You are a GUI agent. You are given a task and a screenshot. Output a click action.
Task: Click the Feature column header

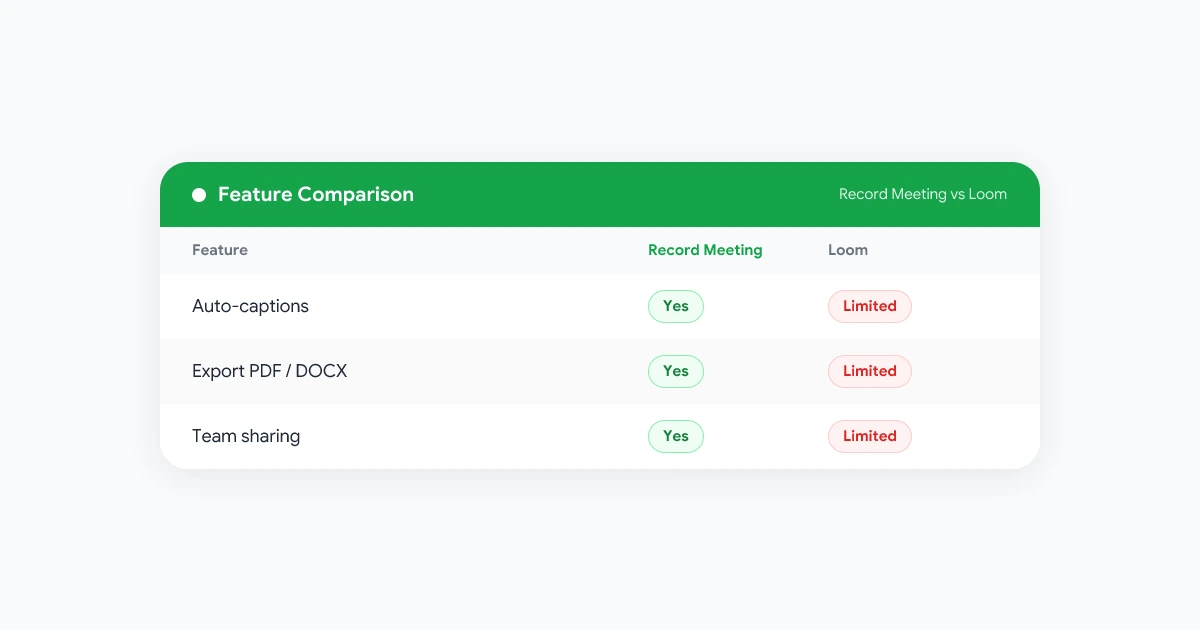pos(220,250)
